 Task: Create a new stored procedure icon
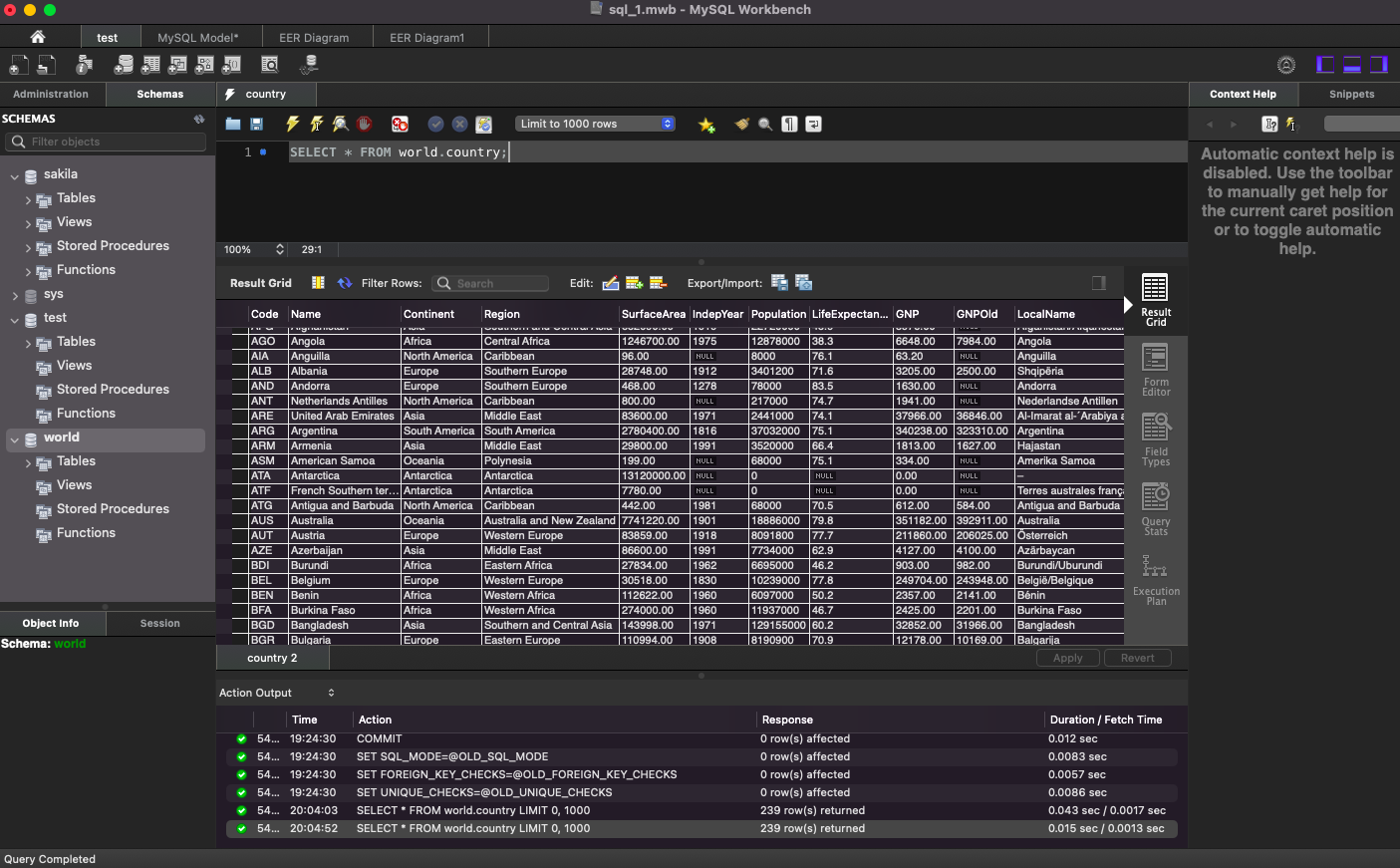click(204, 65)
